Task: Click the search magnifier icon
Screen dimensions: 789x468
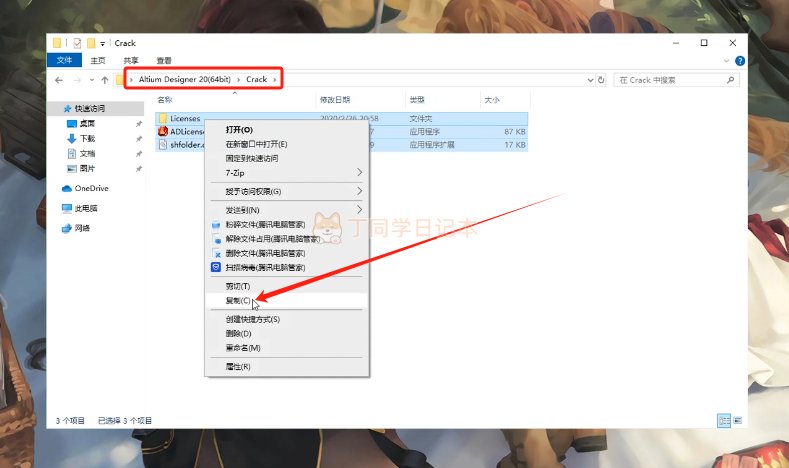Action: pyautogui.click(x=730, y=80)
